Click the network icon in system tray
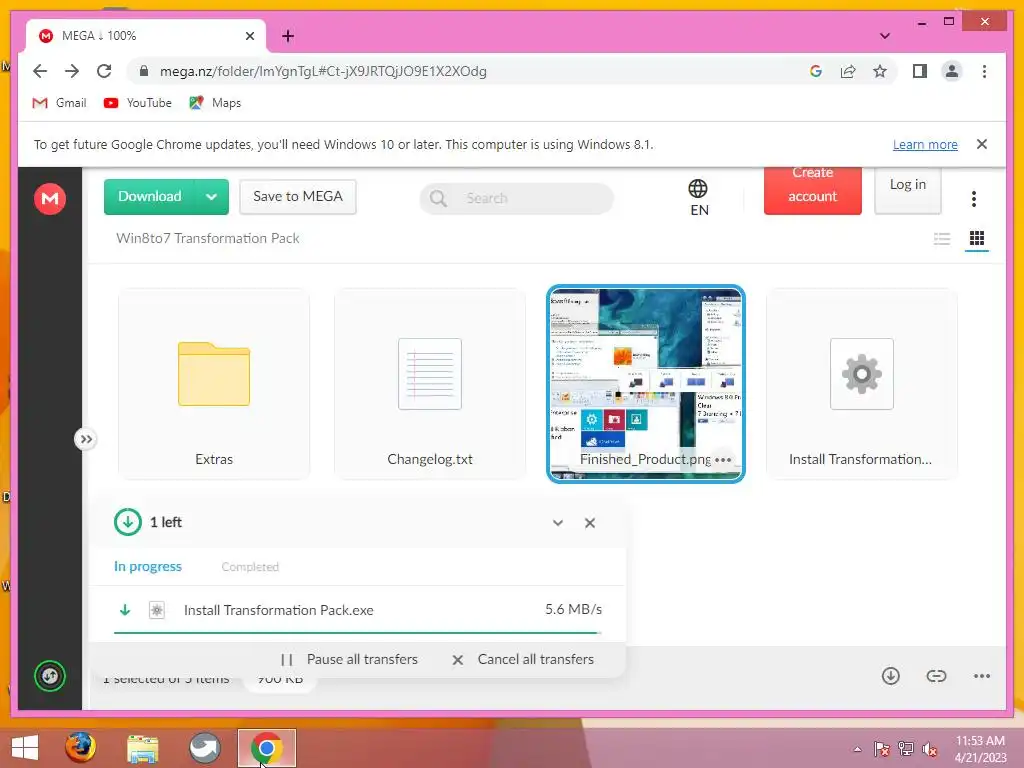The image size is (1024, 768). coord(906,750)
